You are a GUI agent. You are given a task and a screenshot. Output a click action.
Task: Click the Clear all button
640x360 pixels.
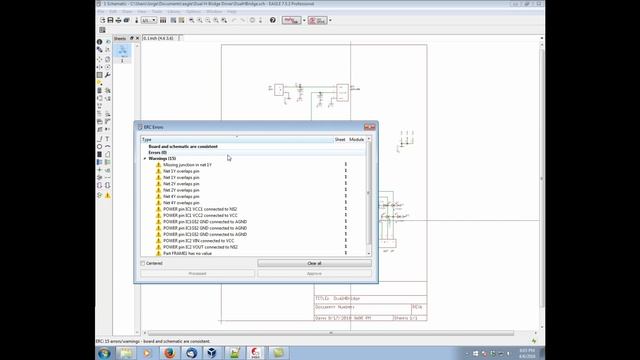314,263
